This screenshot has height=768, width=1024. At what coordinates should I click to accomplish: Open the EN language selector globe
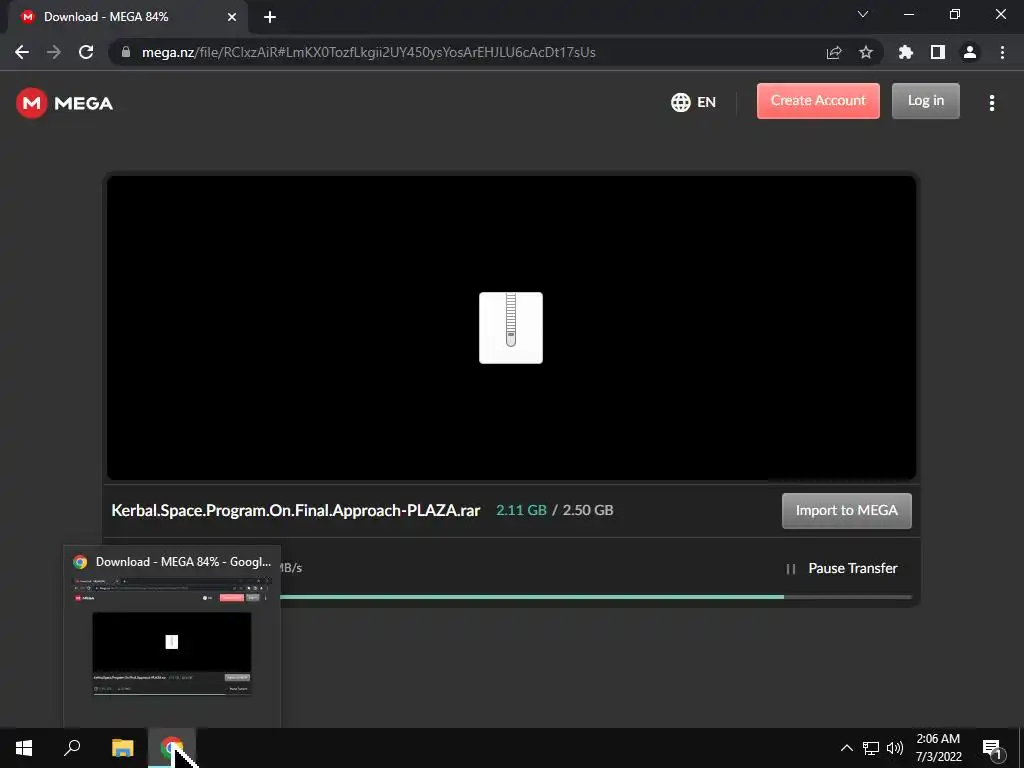click(x=693, y=103)
